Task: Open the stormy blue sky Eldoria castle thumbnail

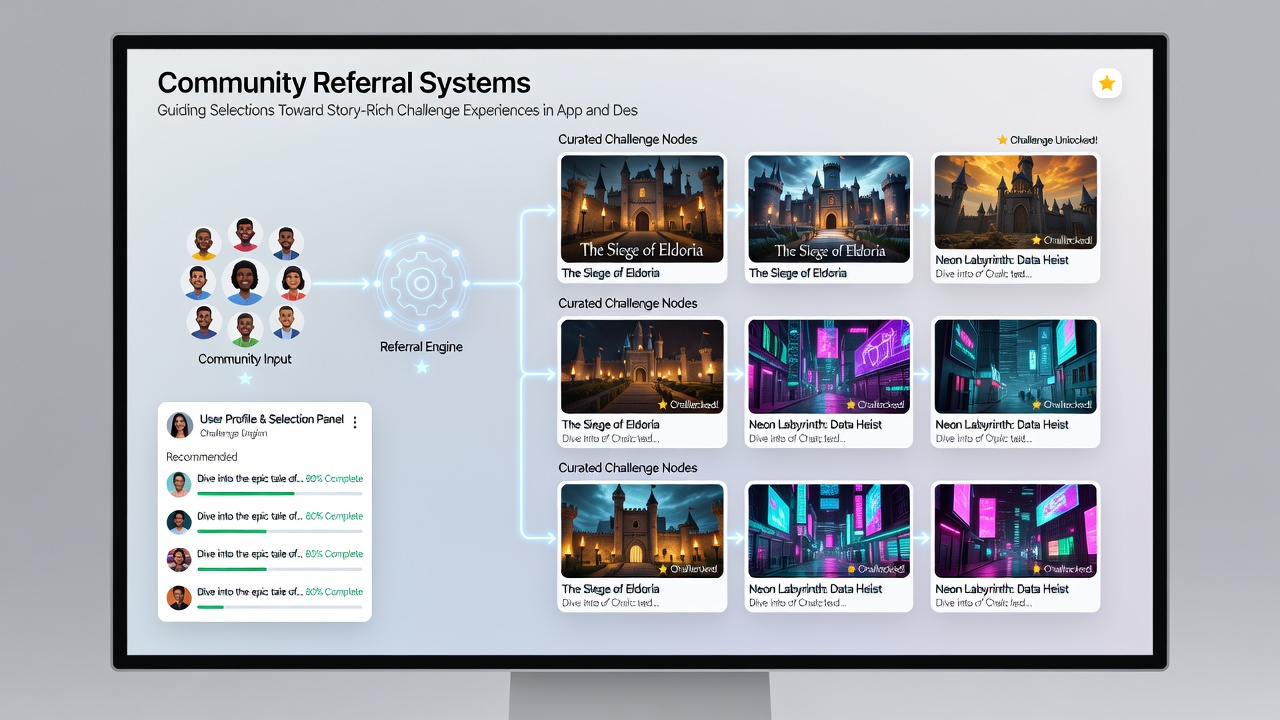Action: (x=829, y=208)
